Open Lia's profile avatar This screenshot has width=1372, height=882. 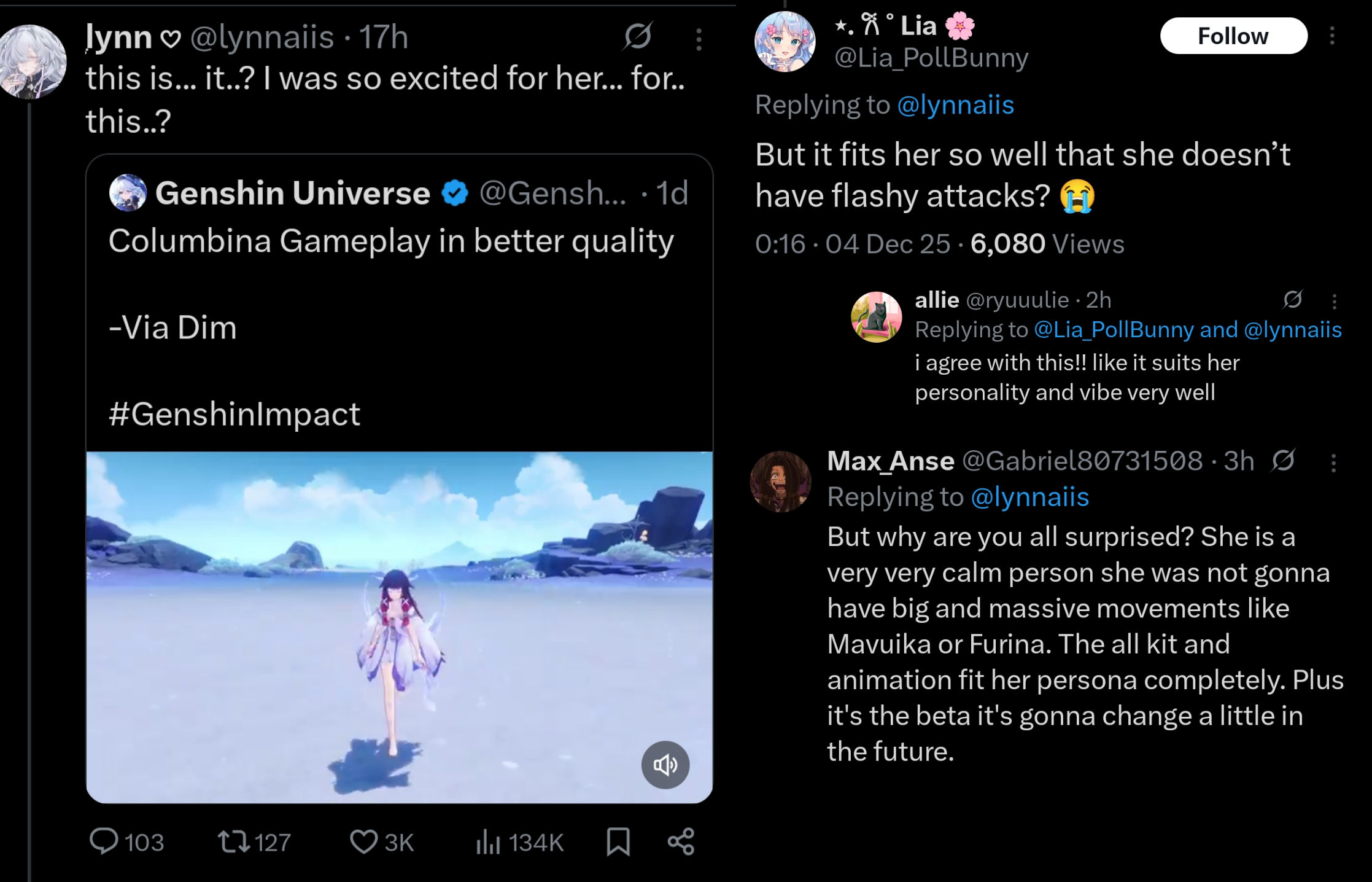785,42
